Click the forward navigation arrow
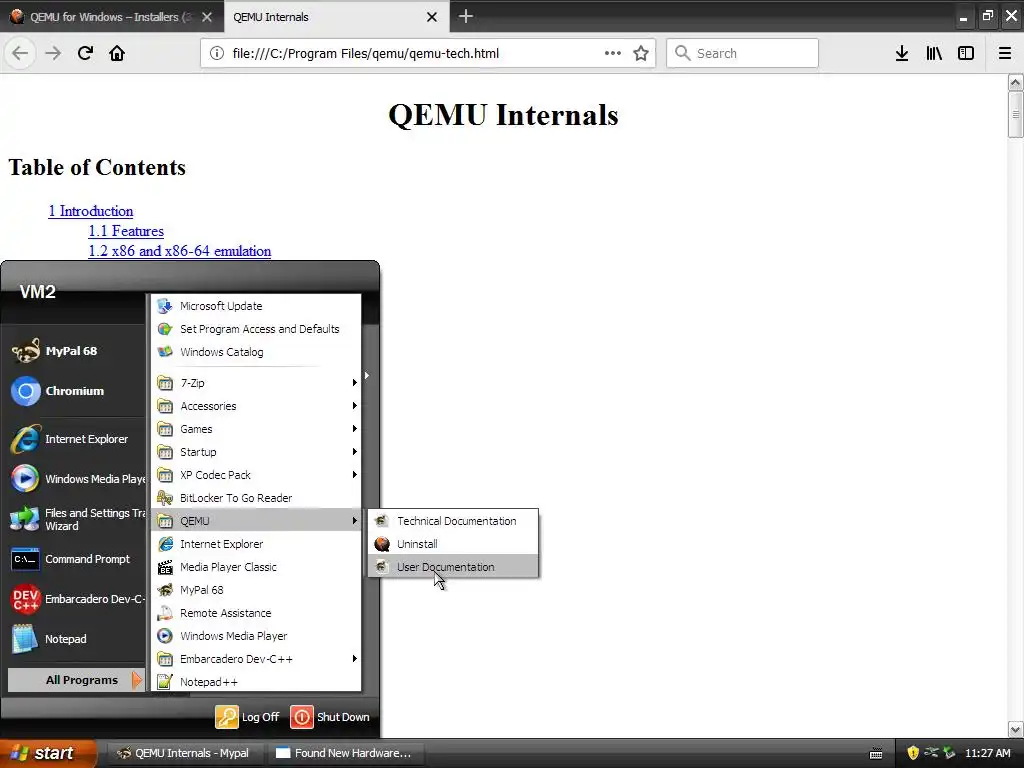1024x768 pixels. 53,53
